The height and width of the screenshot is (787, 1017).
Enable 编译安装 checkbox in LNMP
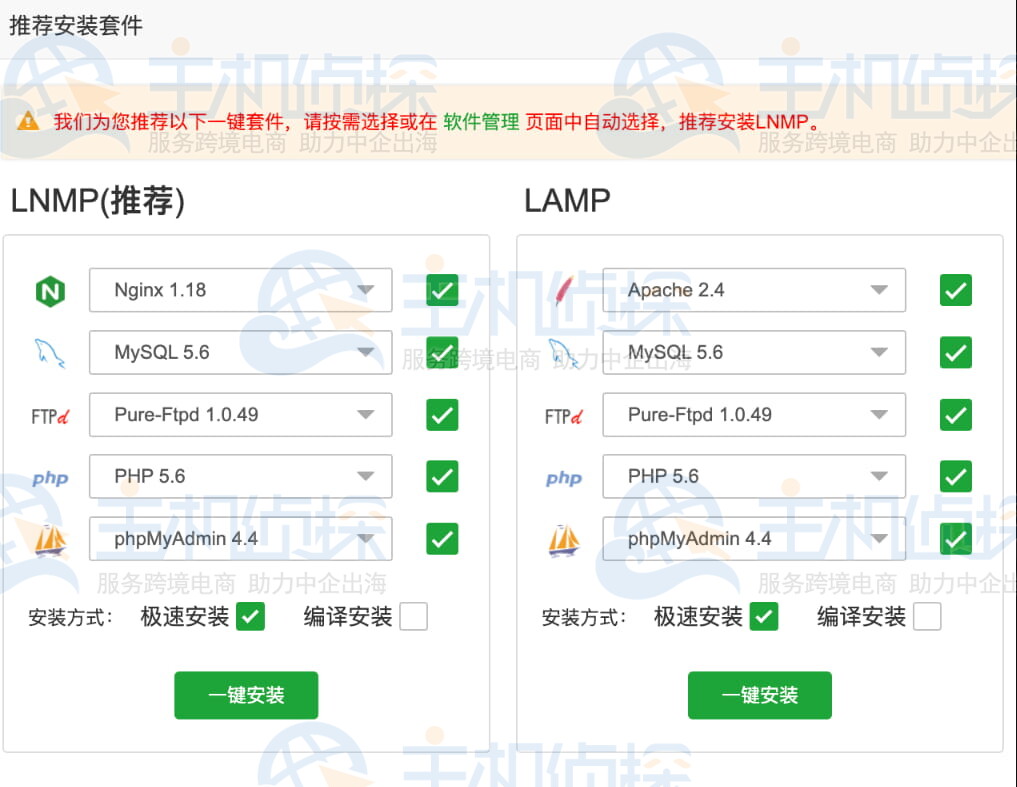pyautogui.click(x=414, y=616)
